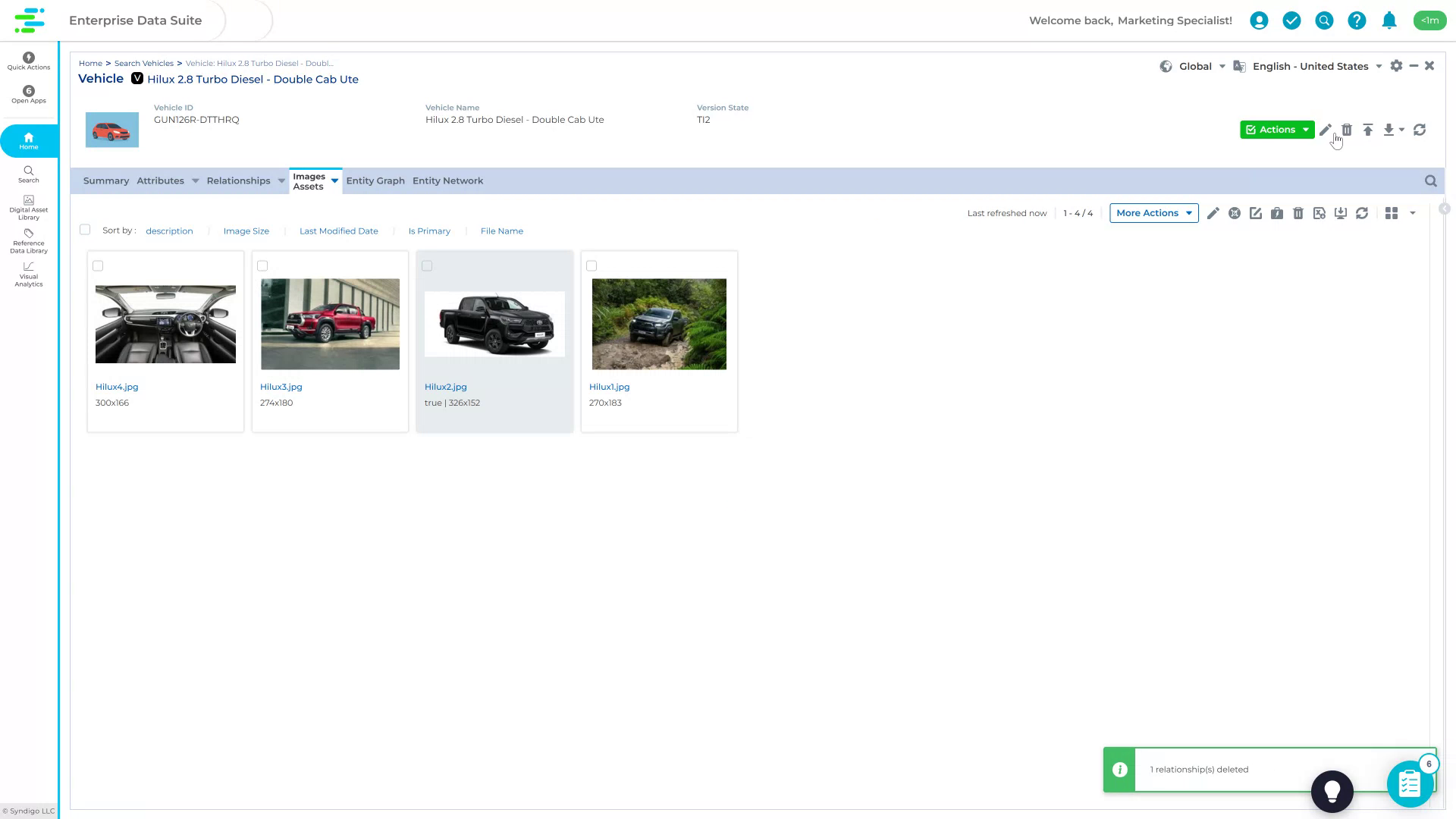Open the notifications bell icon
The image size is (1456, 819).
point(1389,20)
